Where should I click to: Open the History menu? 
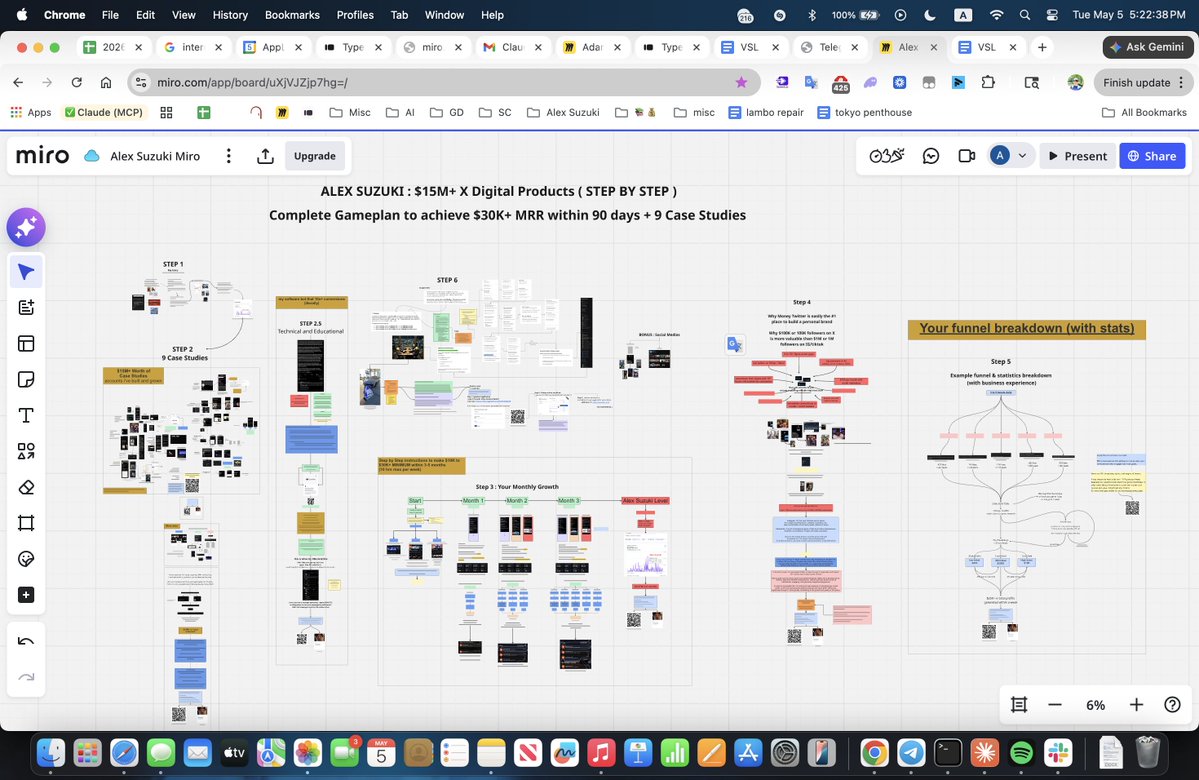coord(229,15)
